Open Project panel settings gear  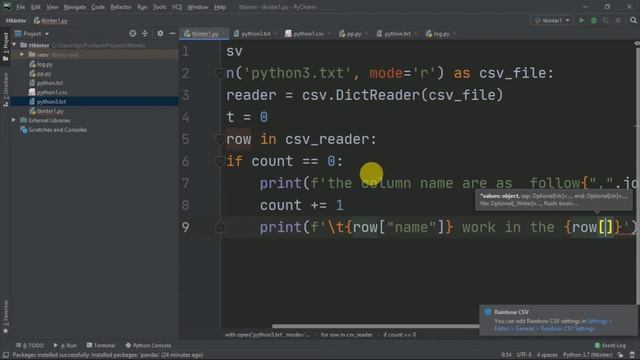[x=160, y=33]
